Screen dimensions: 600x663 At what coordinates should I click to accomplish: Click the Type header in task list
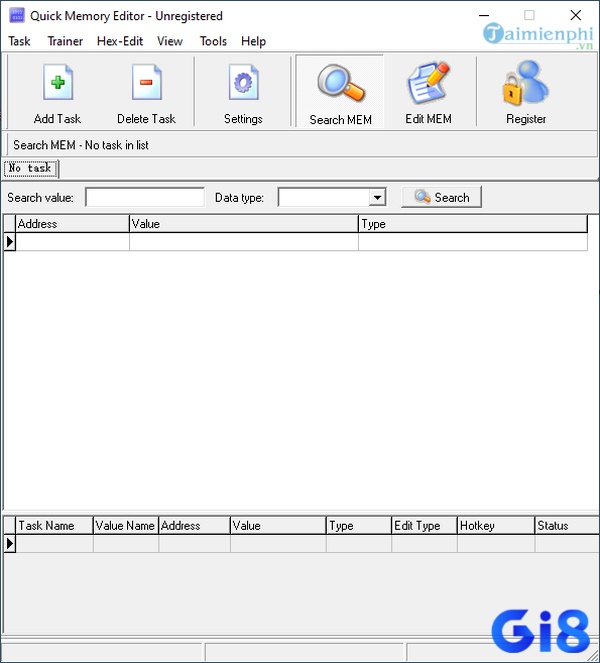point(359,526)
